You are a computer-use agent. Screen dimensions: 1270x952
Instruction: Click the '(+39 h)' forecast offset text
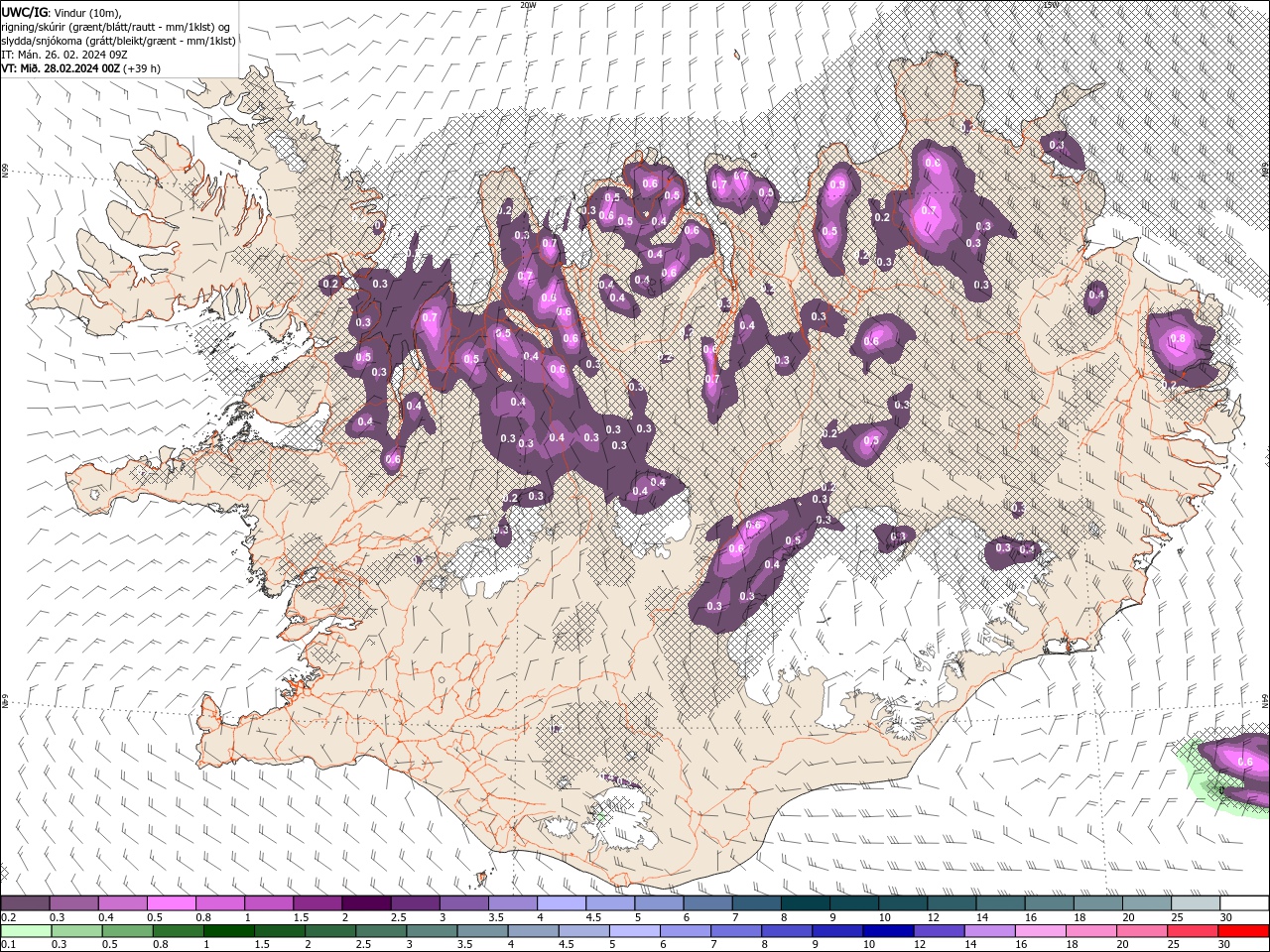[143, 68]
